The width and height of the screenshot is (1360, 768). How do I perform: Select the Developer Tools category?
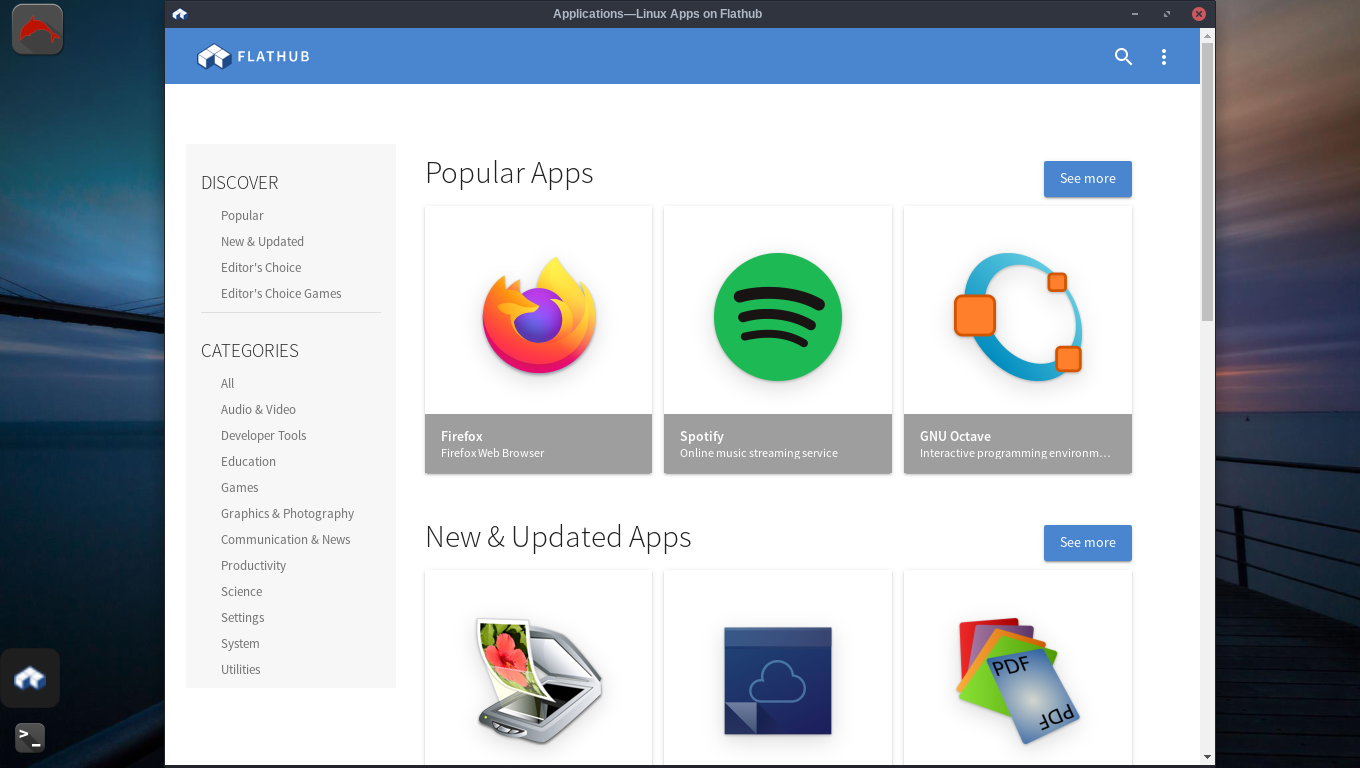coord(264,436)
